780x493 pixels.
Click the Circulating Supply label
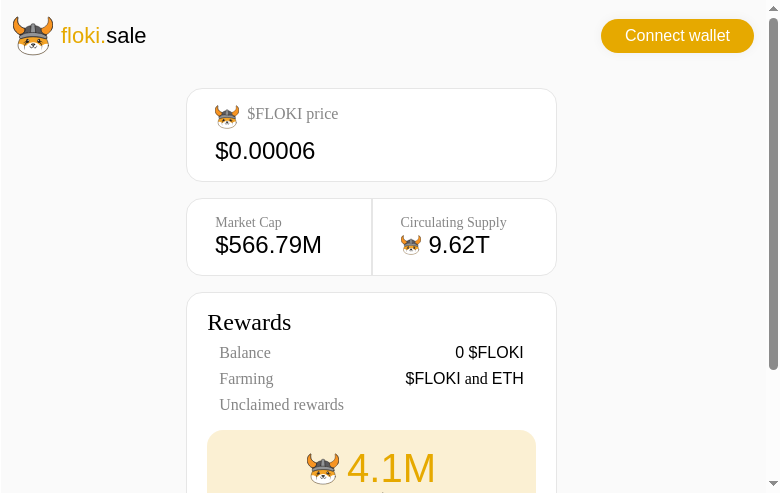[453, 222]
